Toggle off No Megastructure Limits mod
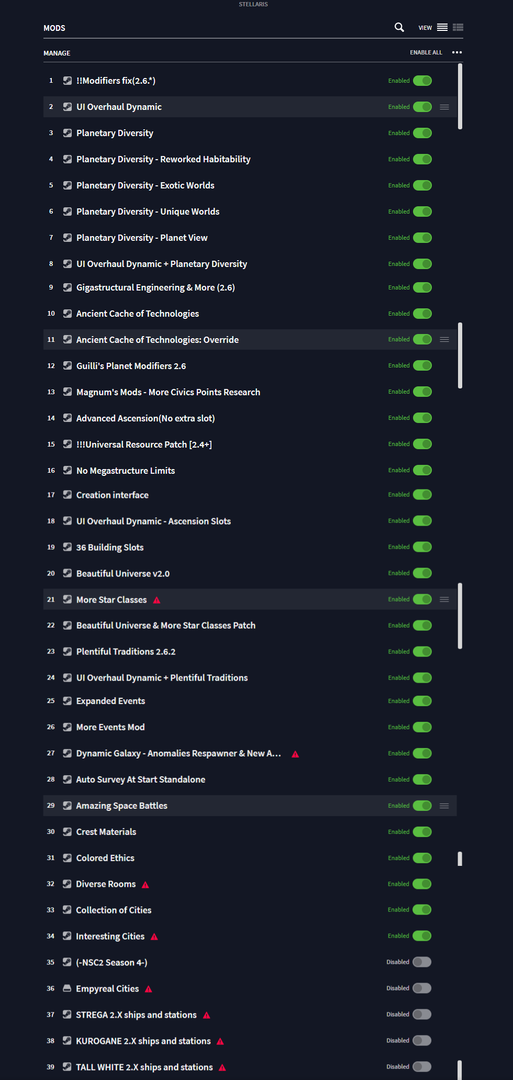 pos(422,470)
